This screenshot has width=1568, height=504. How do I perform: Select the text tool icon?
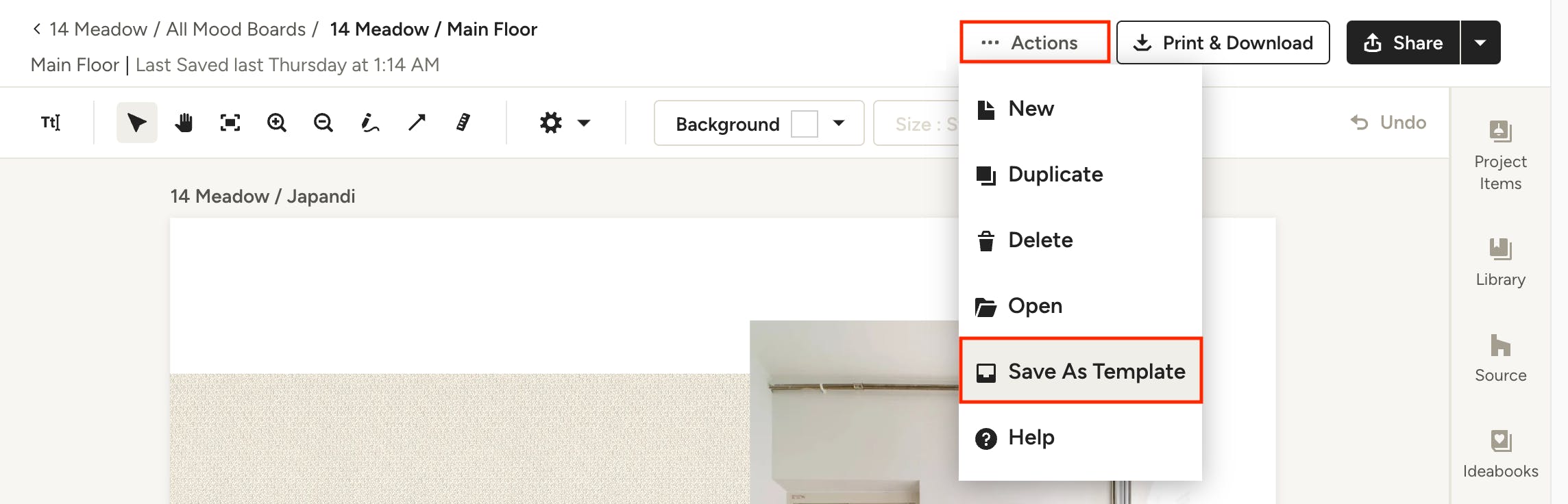pyautogui.click(x=51, y=123)
